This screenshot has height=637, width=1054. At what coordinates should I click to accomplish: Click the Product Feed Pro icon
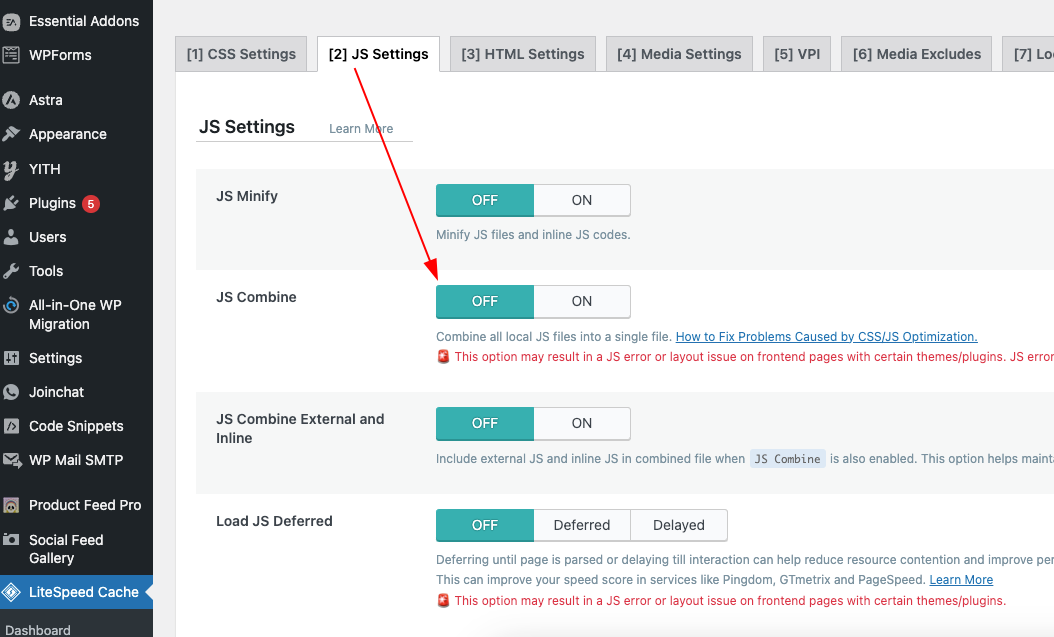11,505
